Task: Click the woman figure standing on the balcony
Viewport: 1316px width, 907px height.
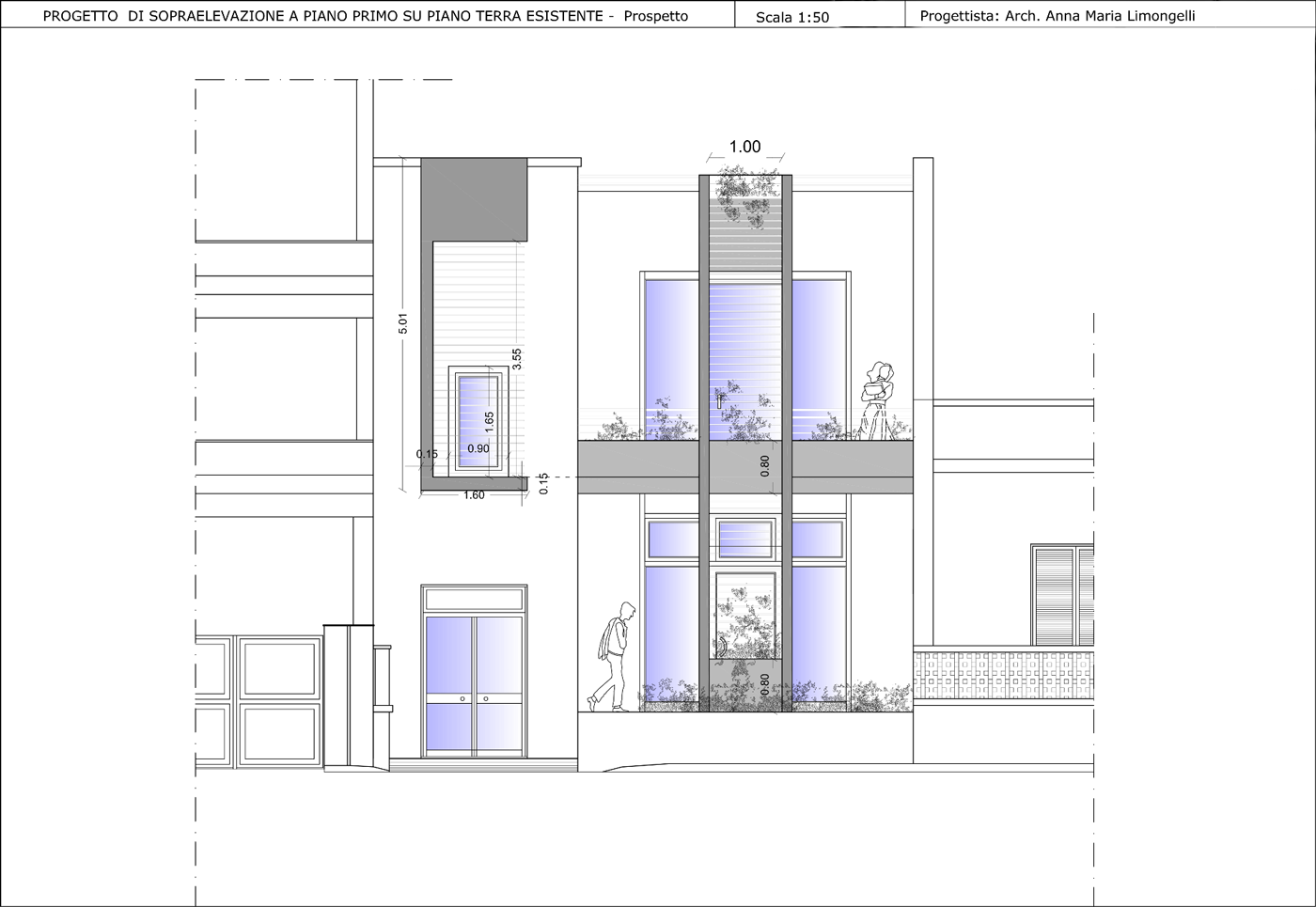Action: click(879, 400)
